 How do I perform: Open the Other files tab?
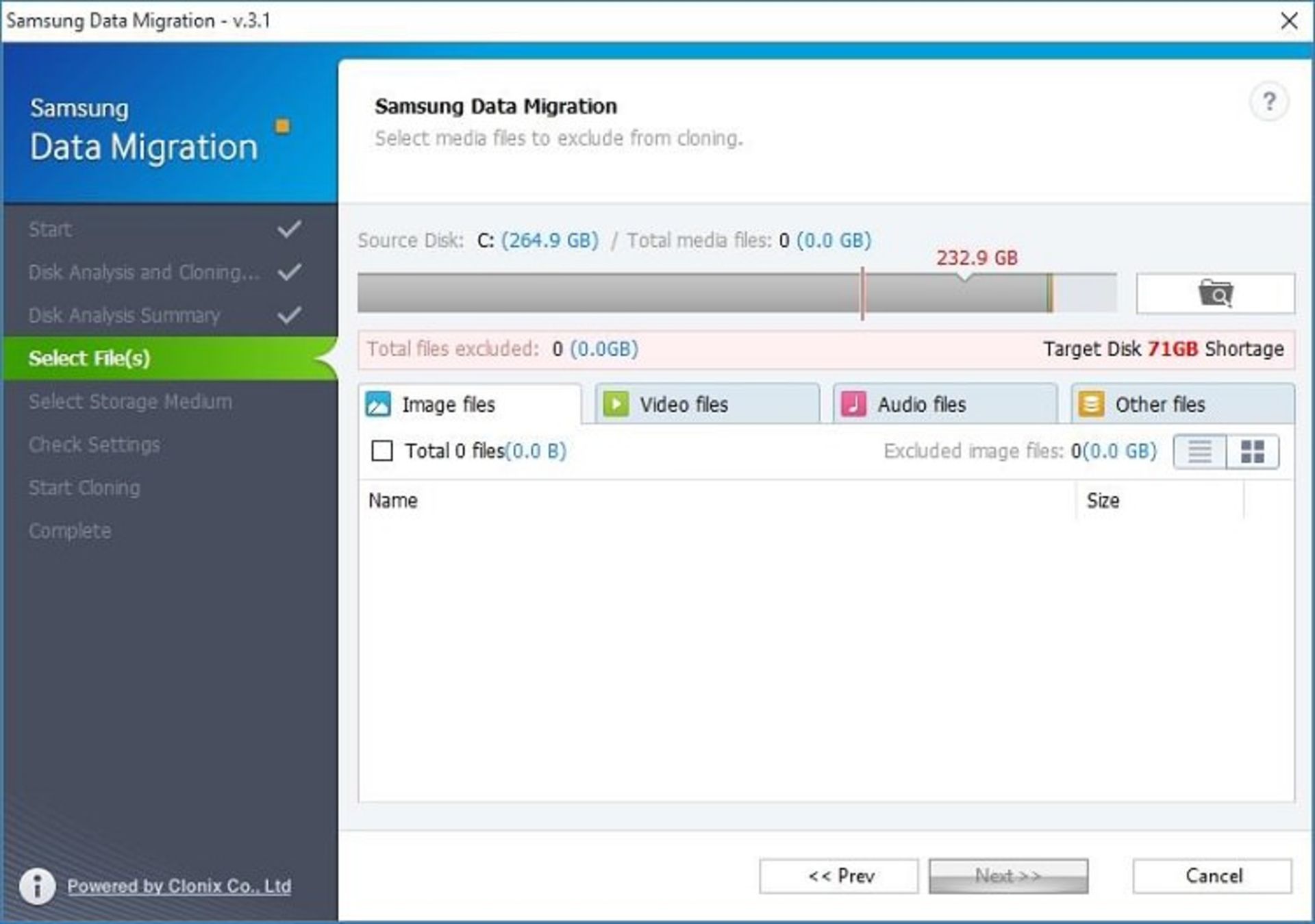pyautogui.click(x=1183, y=404)
